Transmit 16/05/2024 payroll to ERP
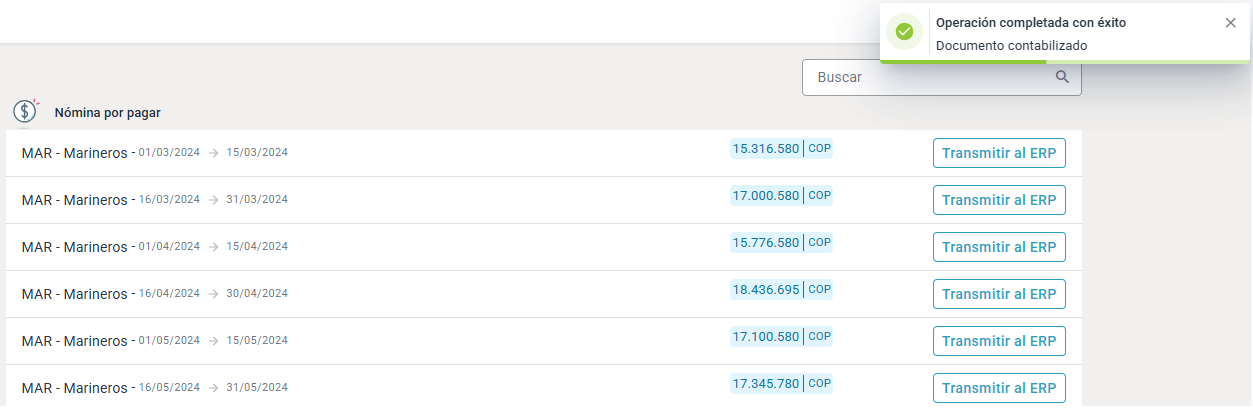This screenshot has height=410, width=1253. tap(999, 388)
